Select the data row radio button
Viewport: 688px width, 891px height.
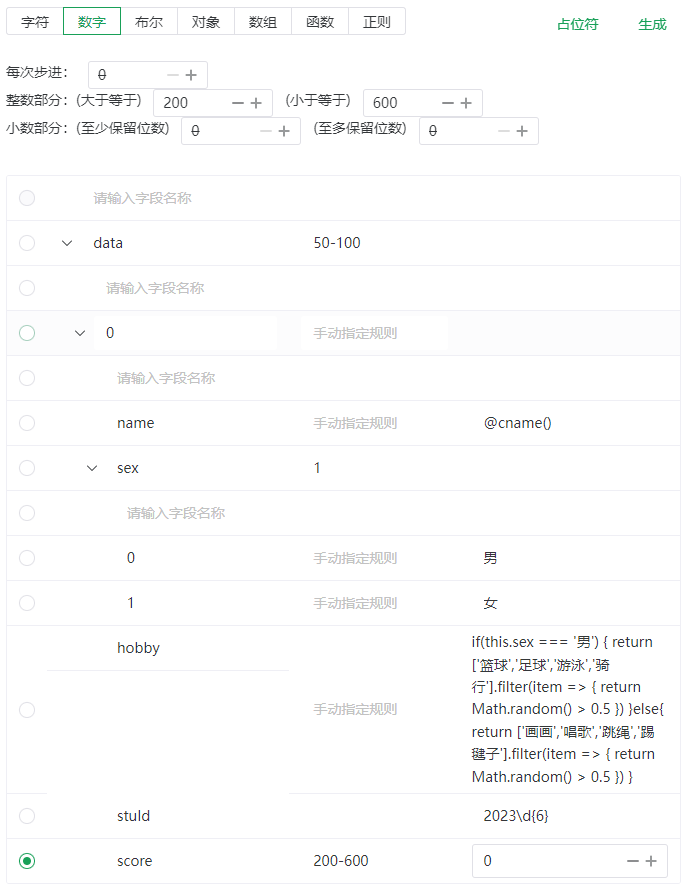coord(27,243)
